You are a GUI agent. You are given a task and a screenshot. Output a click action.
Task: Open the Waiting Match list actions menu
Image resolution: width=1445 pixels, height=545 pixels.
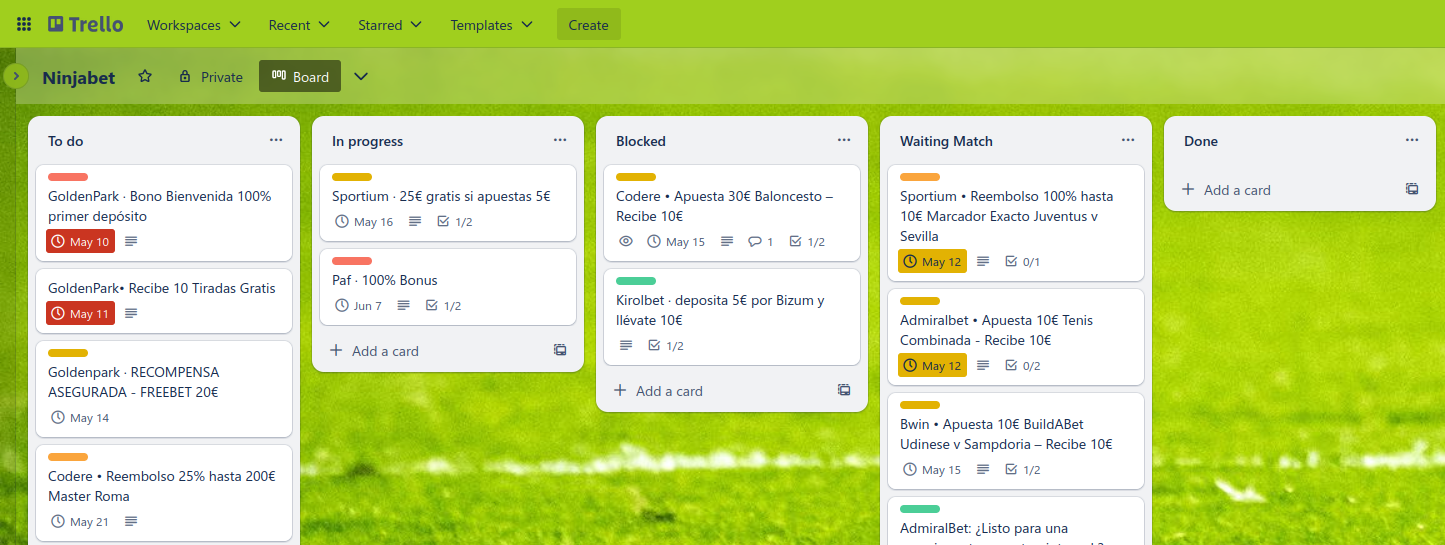pyautogui.click(x=1128, y=140)
